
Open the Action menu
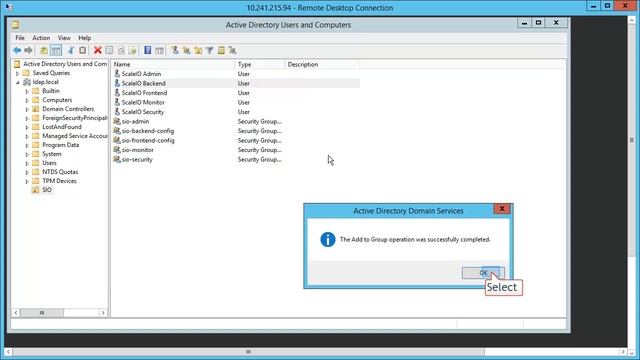[41, 38]
